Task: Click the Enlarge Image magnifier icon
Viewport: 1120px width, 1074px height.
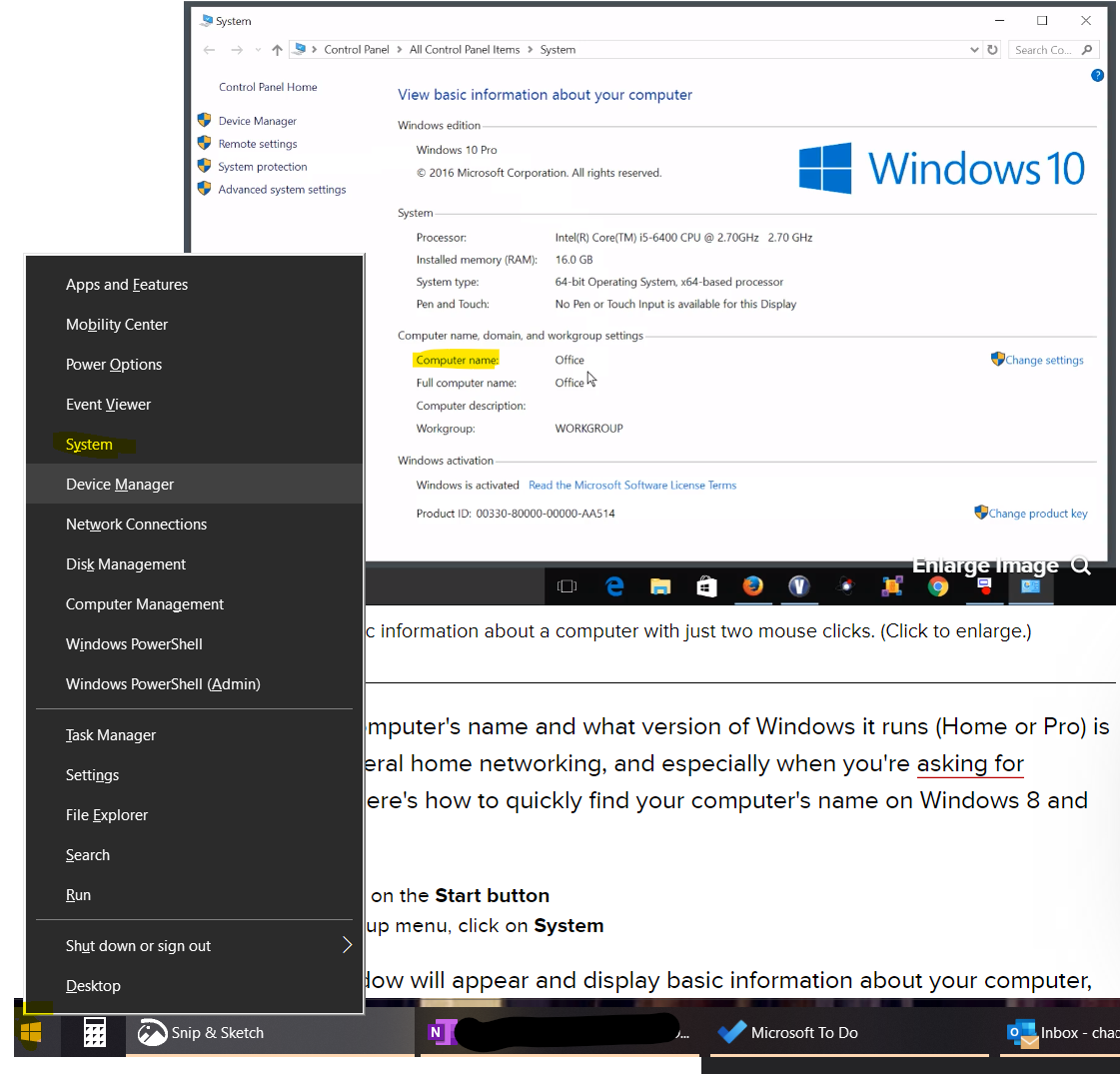Action: [1081, 565]
